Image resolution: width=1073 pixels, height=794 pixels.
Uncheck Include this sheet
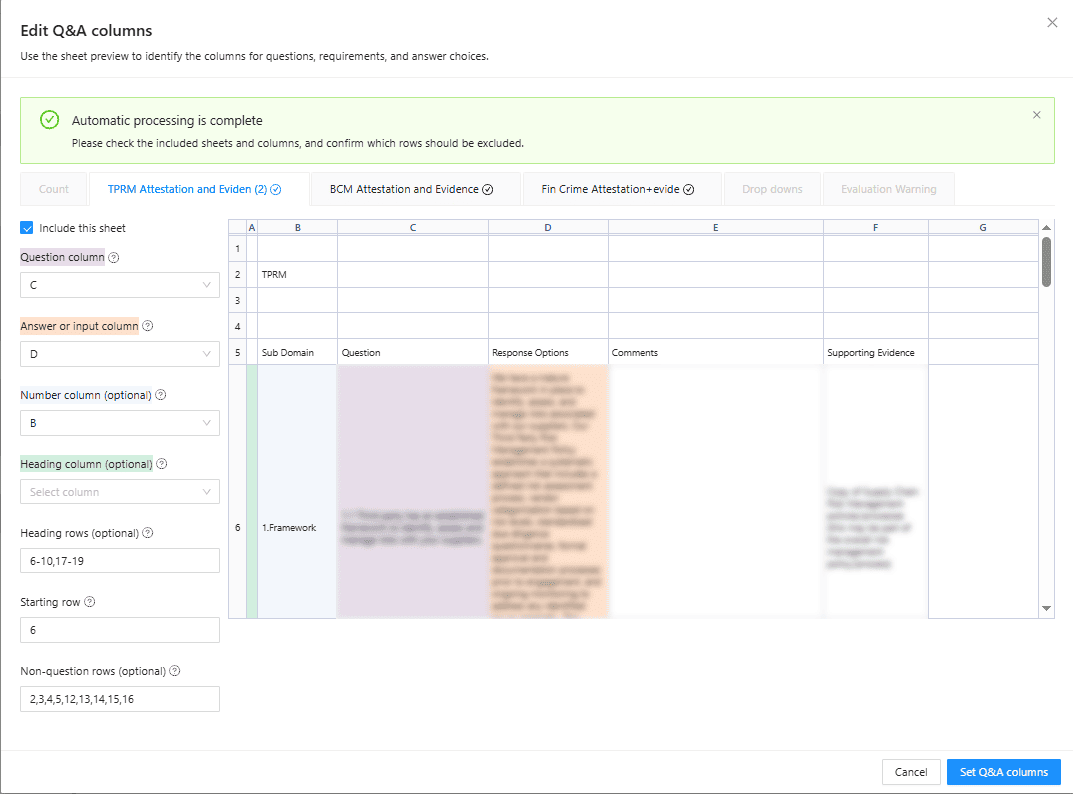tap(27, 227)
